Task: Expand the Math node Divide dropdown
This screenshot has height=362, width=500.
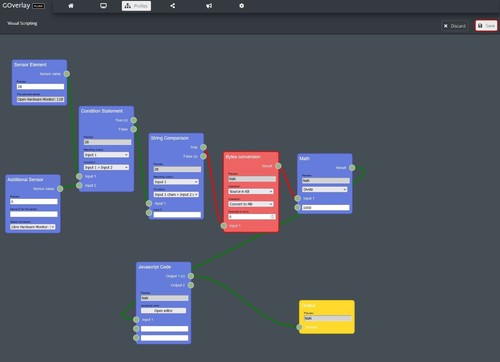Action: 325,189
